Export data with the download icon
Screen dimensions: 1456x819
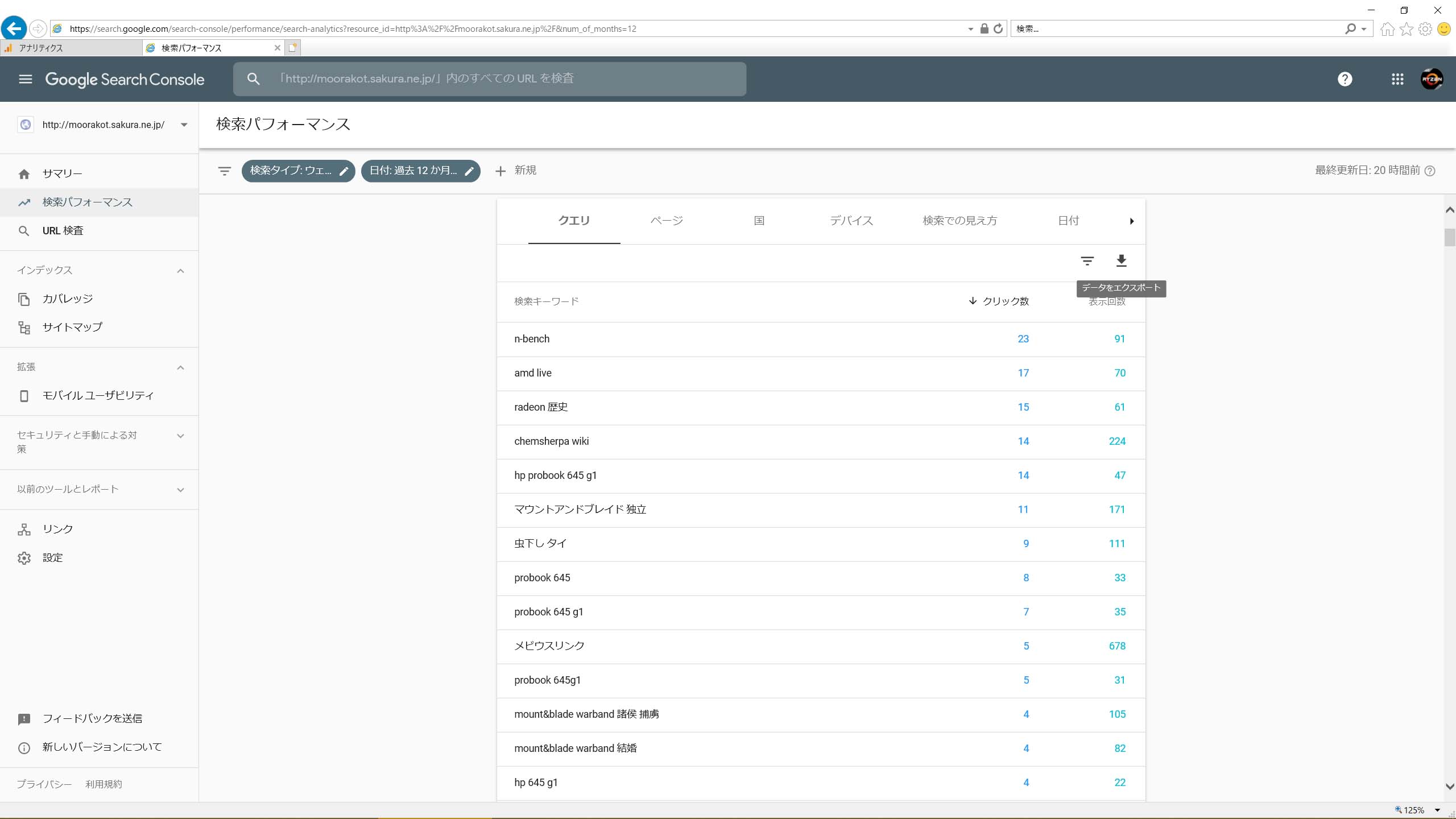coord(1121,260)
